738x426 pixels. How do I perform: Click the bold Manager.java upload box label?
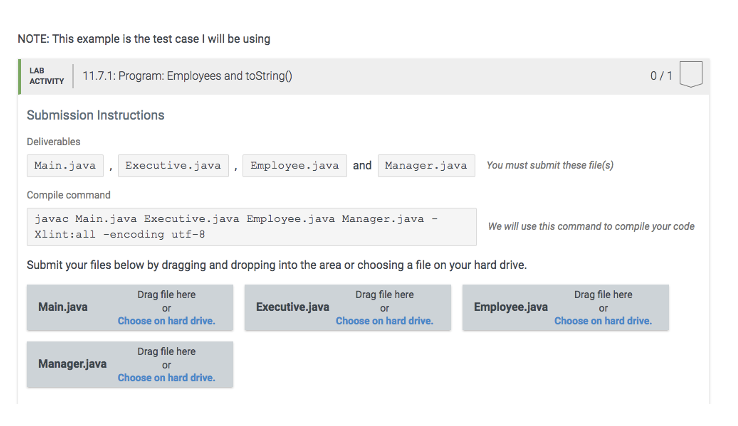point(72,364)
